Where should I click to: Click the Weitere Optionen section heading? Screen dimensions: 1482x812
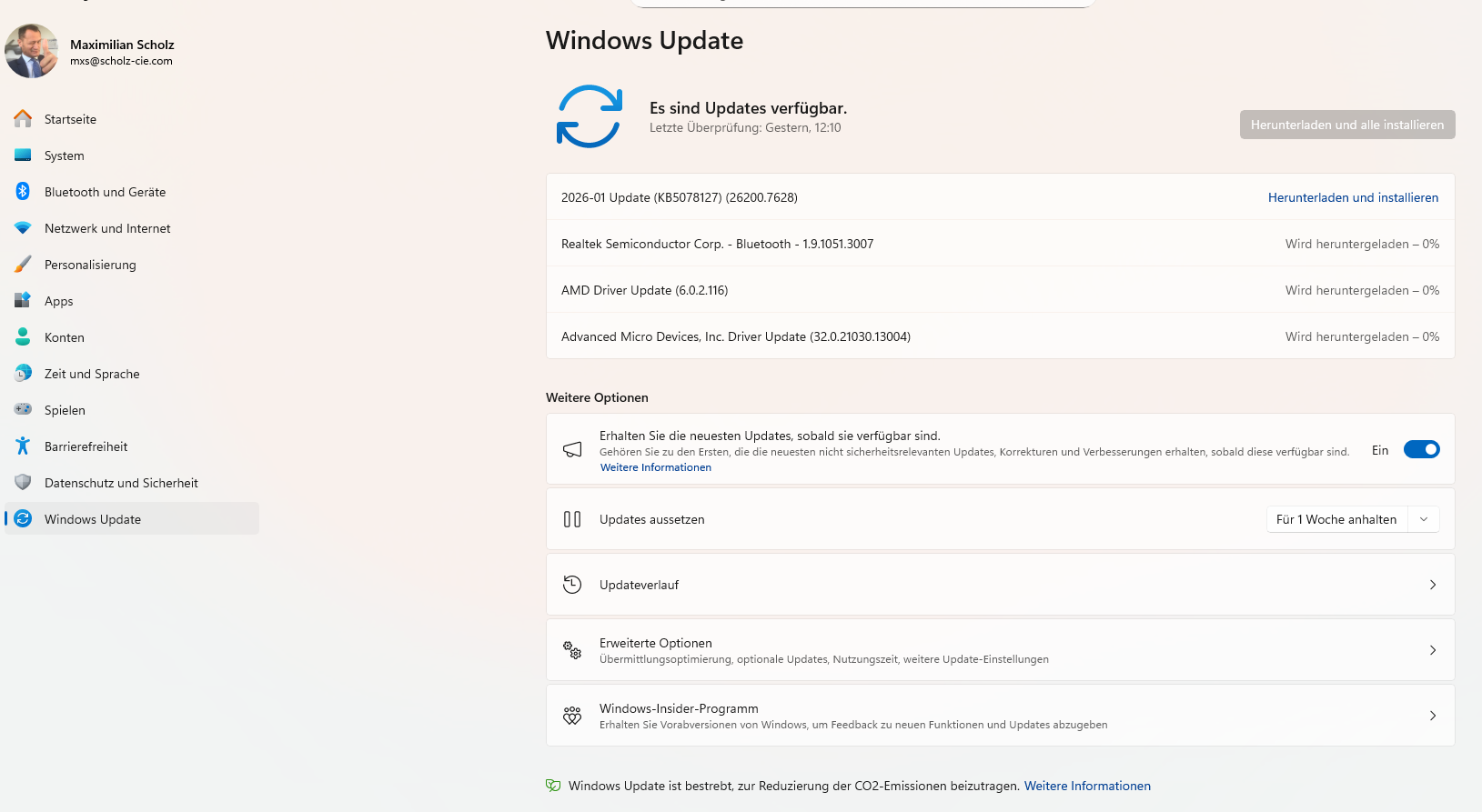(597, 397)
